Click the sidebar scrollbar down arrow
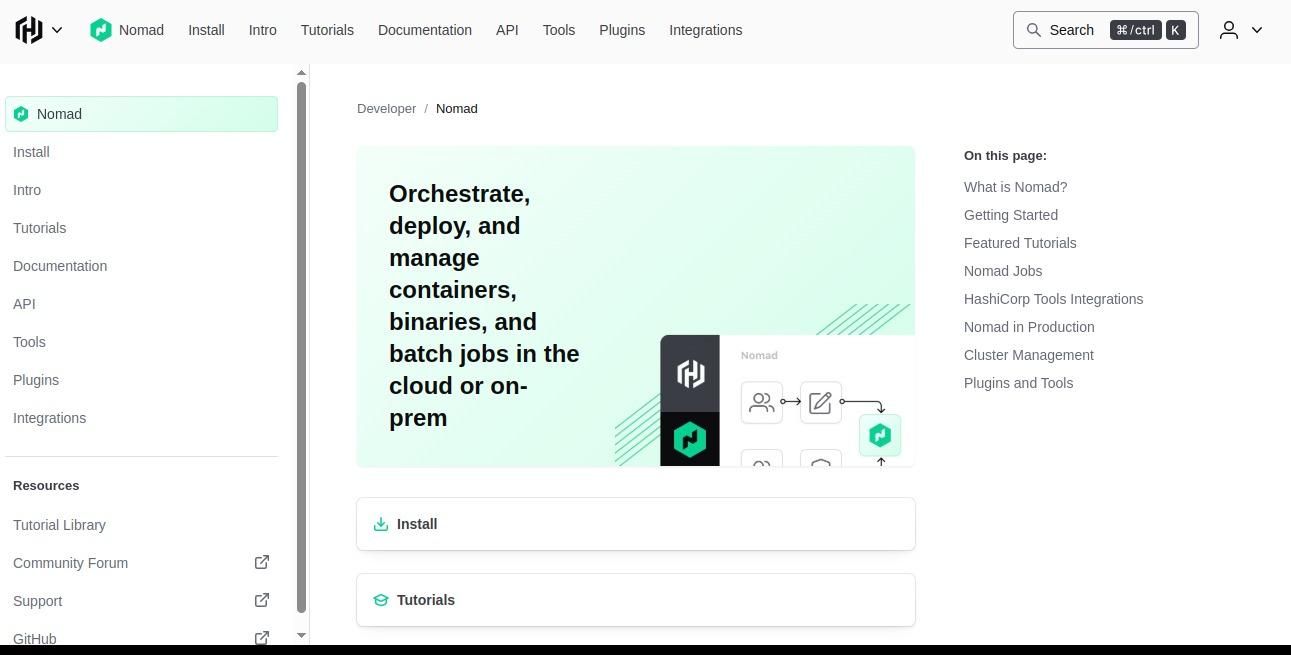The image size is (1291, 655). tap(301, 636)
